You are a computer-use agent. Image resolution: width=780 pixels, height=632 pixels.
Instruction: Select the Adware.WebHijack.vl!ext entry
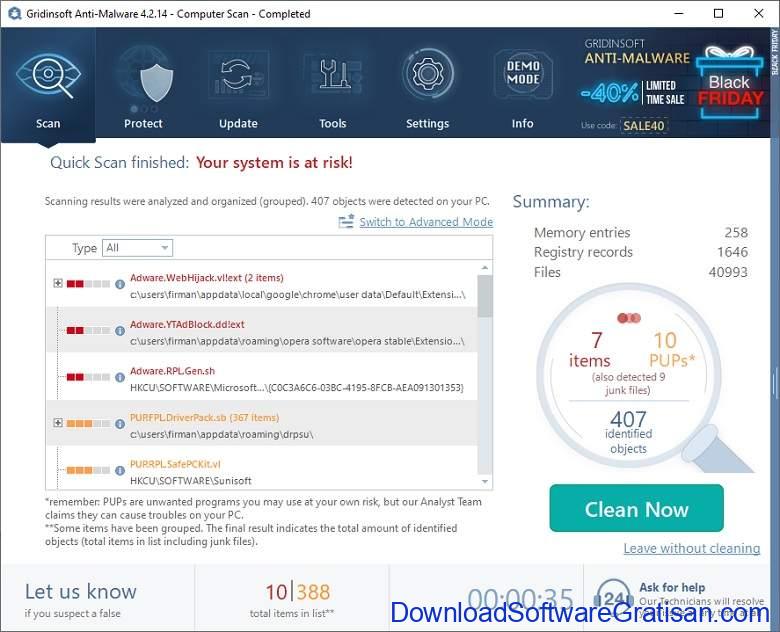261,284
